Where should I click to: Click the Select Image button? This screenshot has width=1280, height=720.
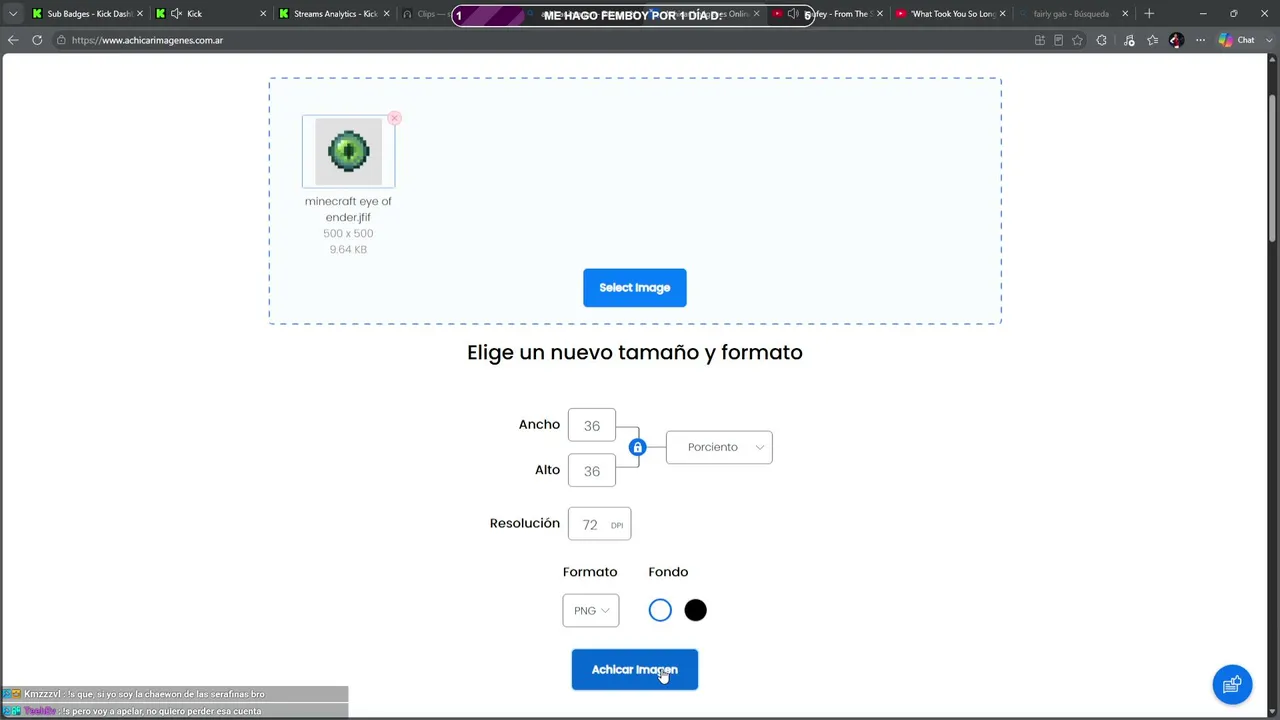(x=635, y=288)
